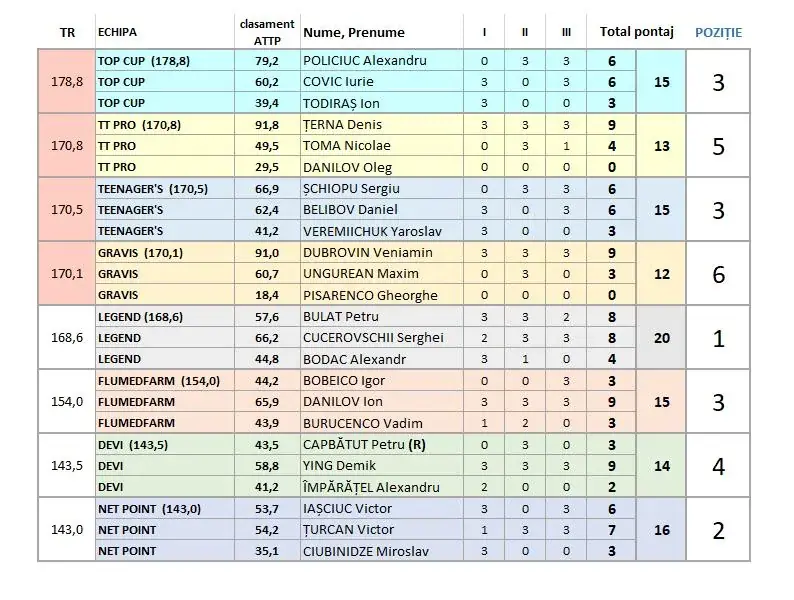The width and height of the screenshot is (794, 600).
Task: Click the NET POINT total 16 cell
Action: [661, 530]
